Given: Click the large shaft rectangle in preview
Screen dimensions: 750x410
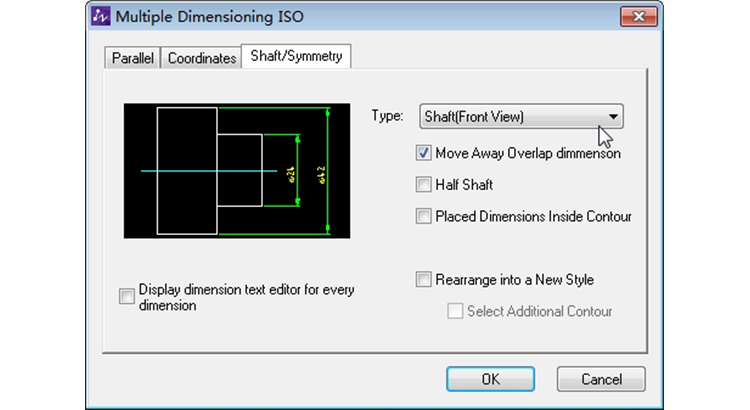Looking at the screenshot, I should [x=187, y=170].
